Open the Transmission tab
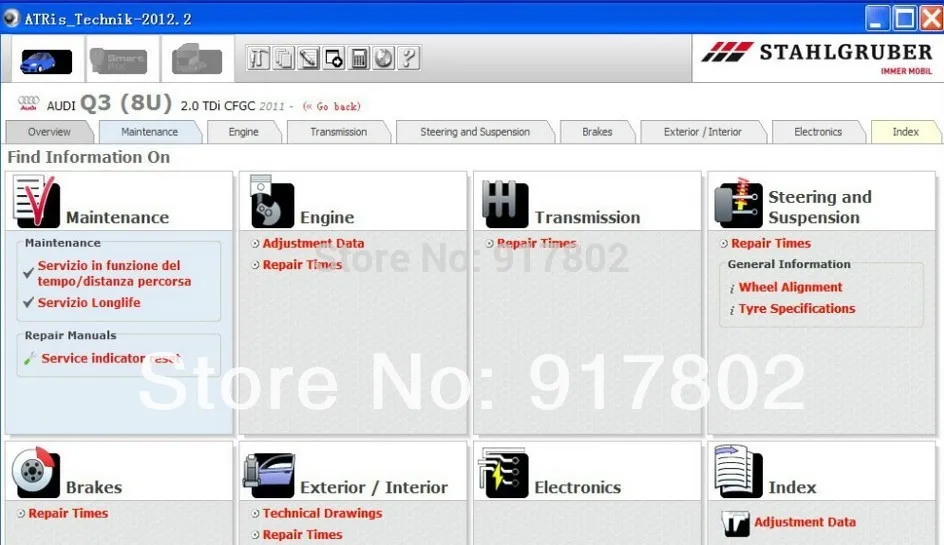 point(338,132)
